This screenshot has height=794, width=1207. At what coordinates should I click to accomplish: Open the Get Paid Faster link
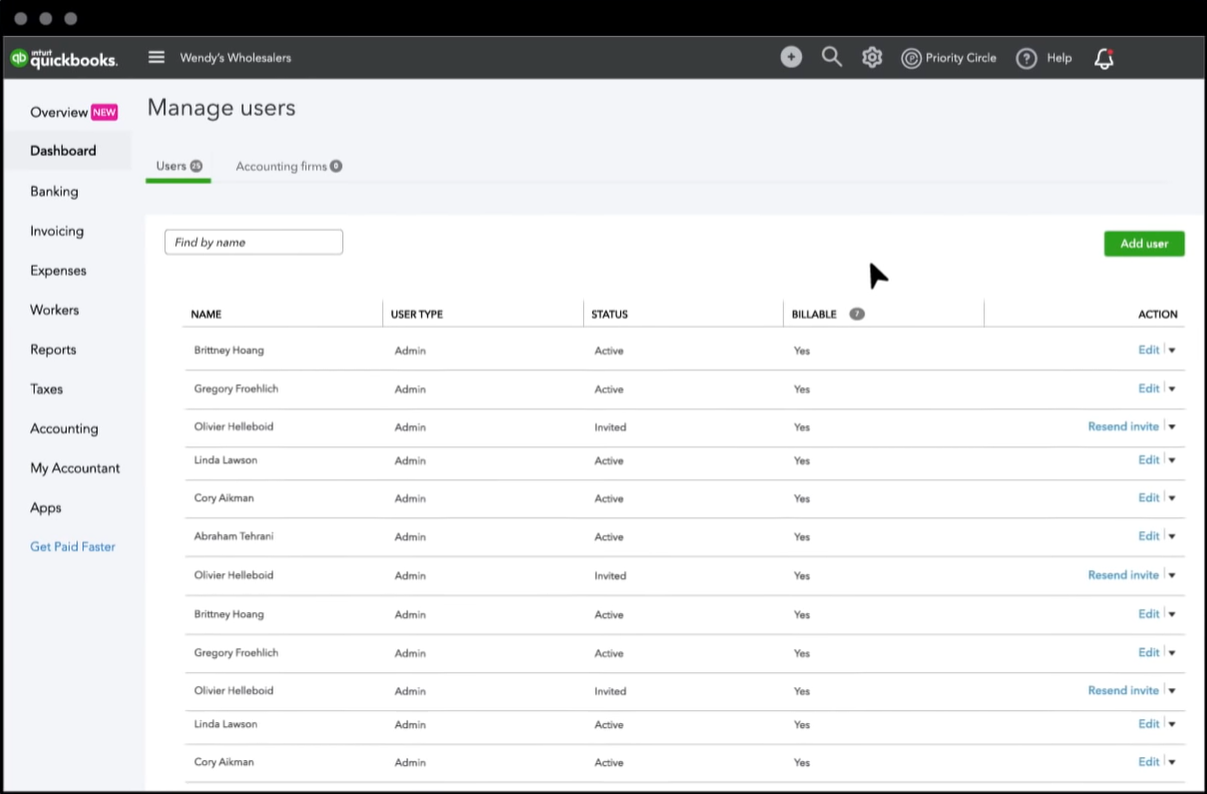pos(72,547)
